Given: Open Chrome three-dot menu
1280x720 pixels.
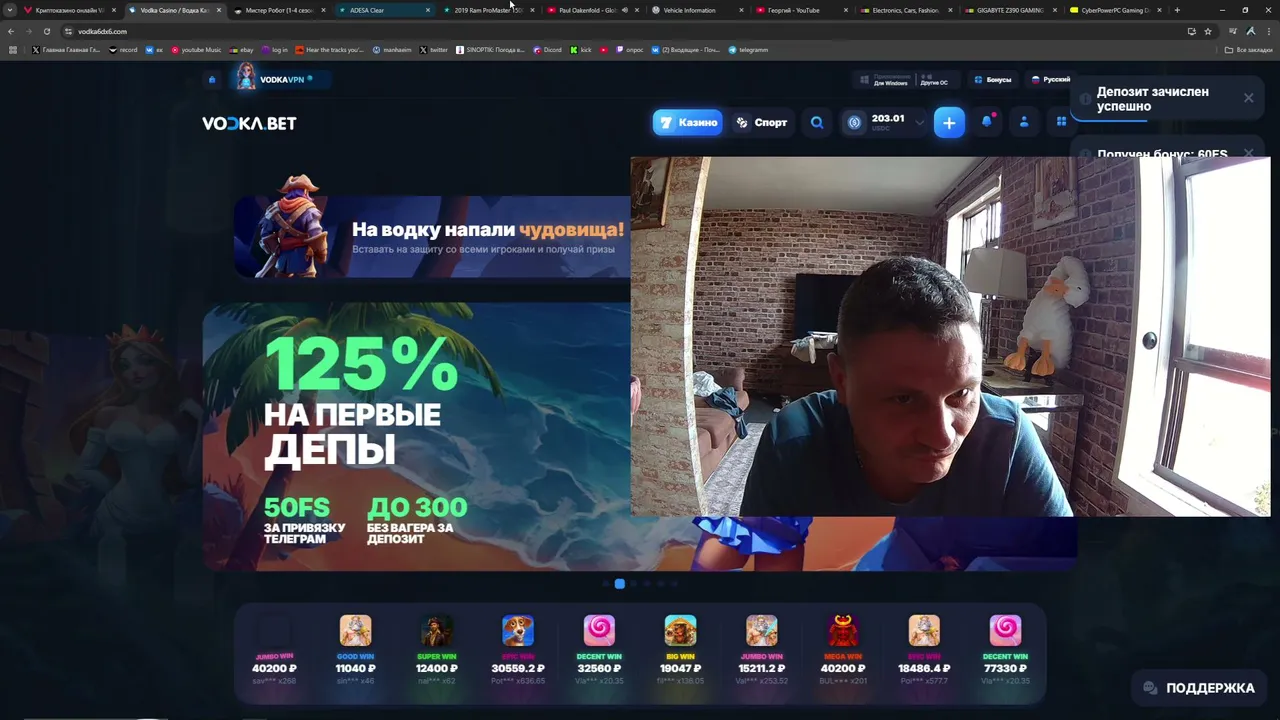Looking at the screenshot, I should tap(1267, 31).
